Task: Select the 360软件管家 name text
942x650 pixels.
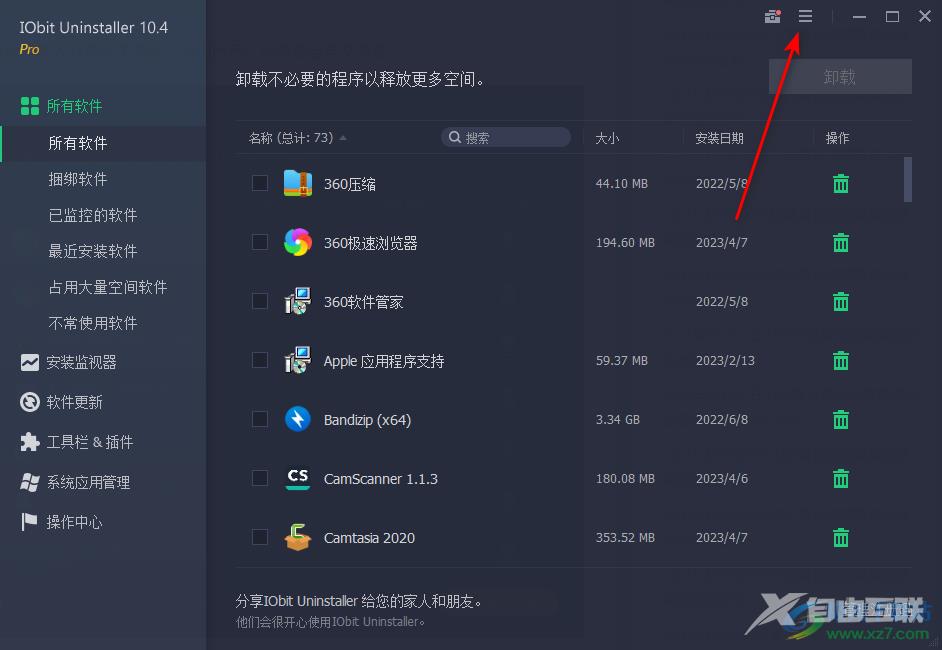Action: [363, 302]
